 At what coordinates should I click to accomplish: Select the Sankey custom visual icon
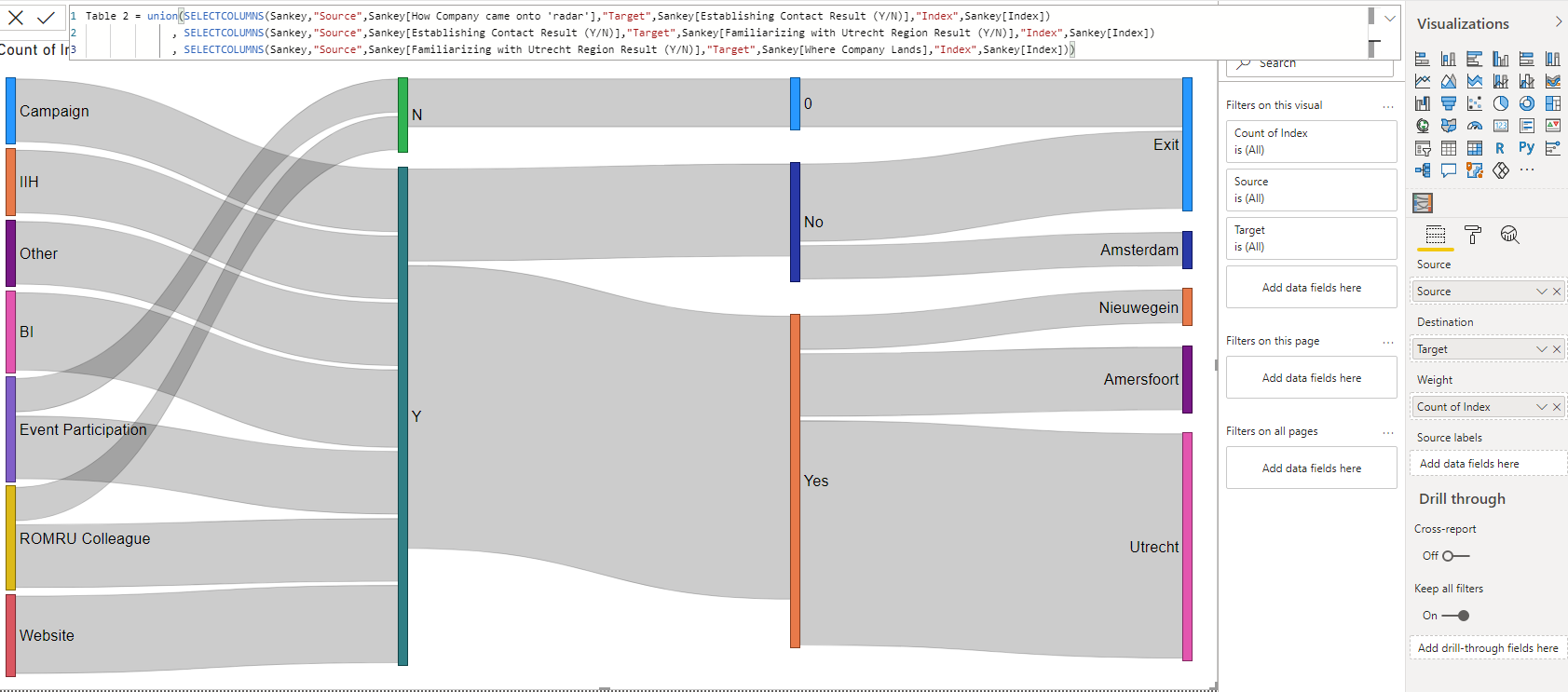click(1423, 202)
